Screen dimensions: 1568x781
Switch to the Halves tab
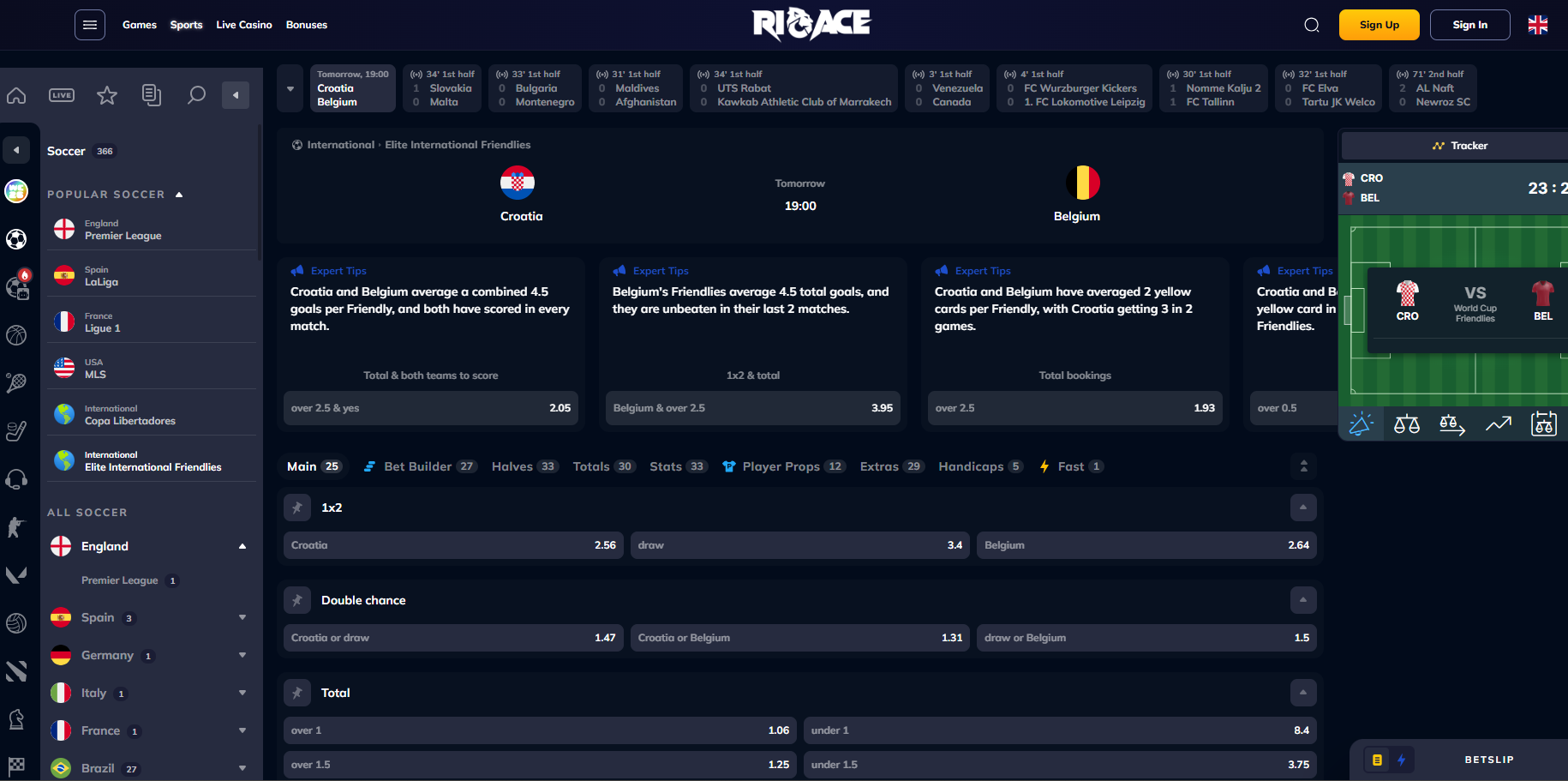(x=524, y=466)
